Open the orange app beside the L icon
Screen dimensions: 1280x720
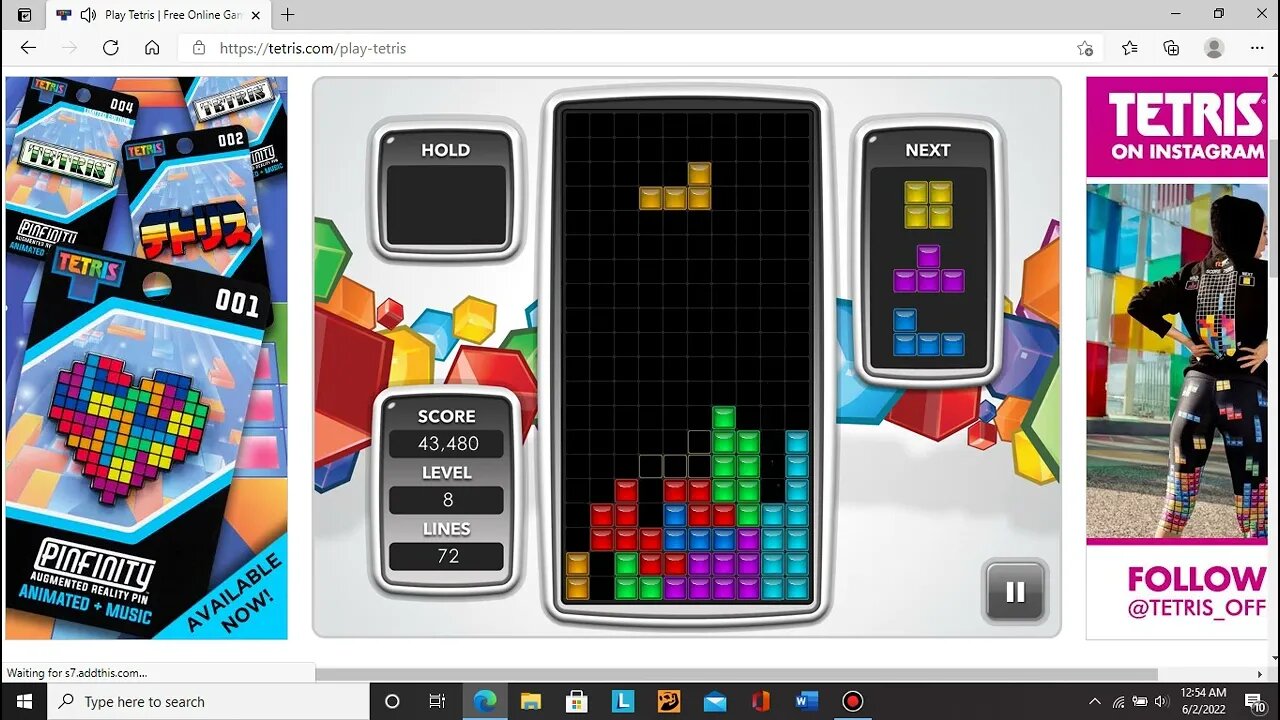pos(668,701)
